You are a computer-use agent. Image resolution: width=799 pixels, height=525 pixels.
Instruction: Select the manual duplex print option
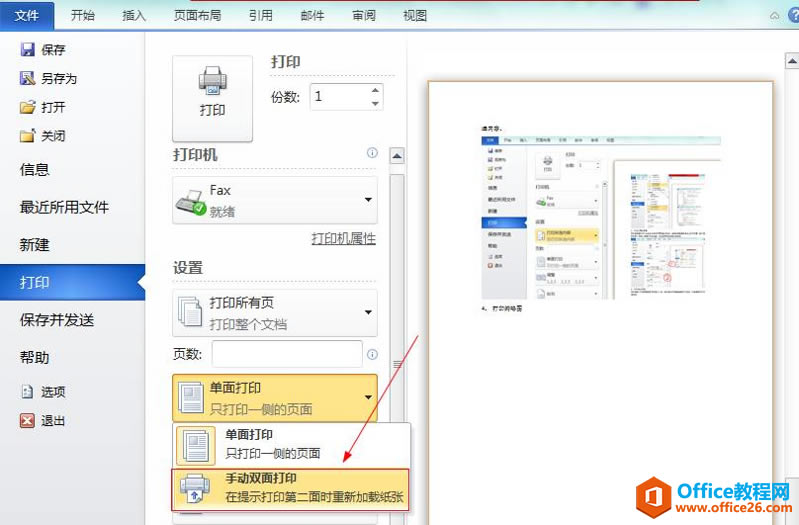pos(290,489)
